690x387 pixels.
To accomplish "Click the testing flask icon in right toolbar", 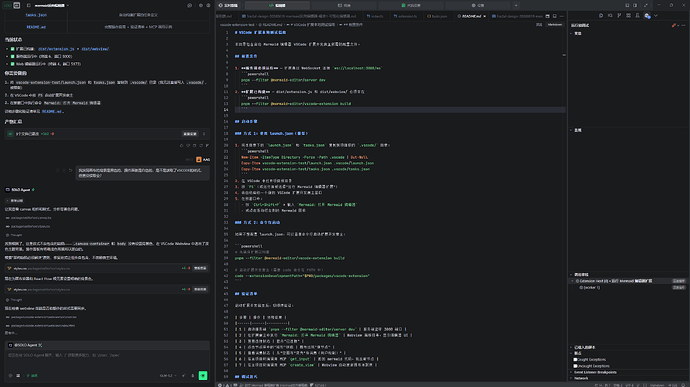I will coord(637,15).
